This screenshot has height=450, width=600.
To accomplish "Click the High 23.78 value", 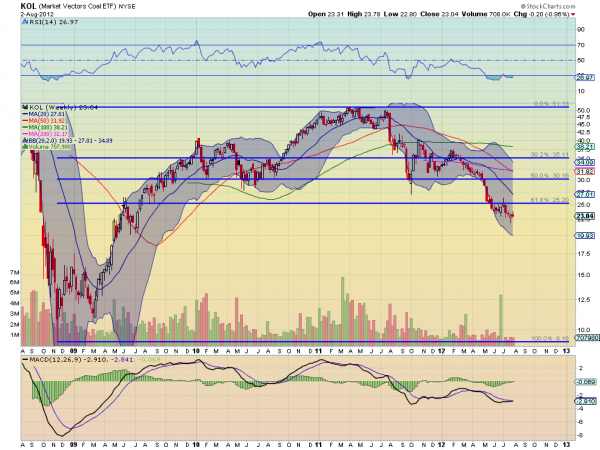I will tap(364, 14).
